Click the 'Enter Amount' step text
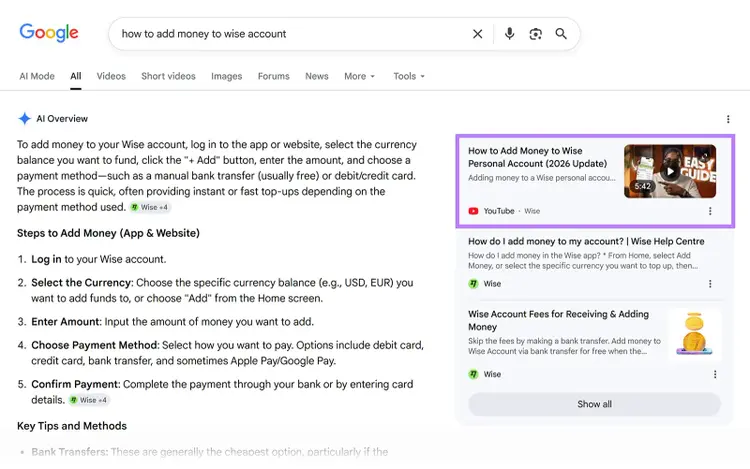Viewport: 750px width, 469px height. coord(66,322)
